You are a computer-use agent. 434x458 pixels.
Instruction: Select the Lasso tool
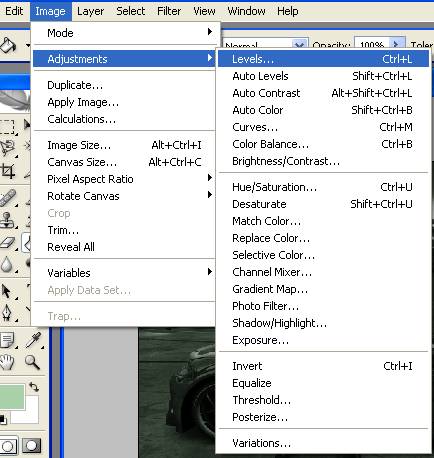8,148
